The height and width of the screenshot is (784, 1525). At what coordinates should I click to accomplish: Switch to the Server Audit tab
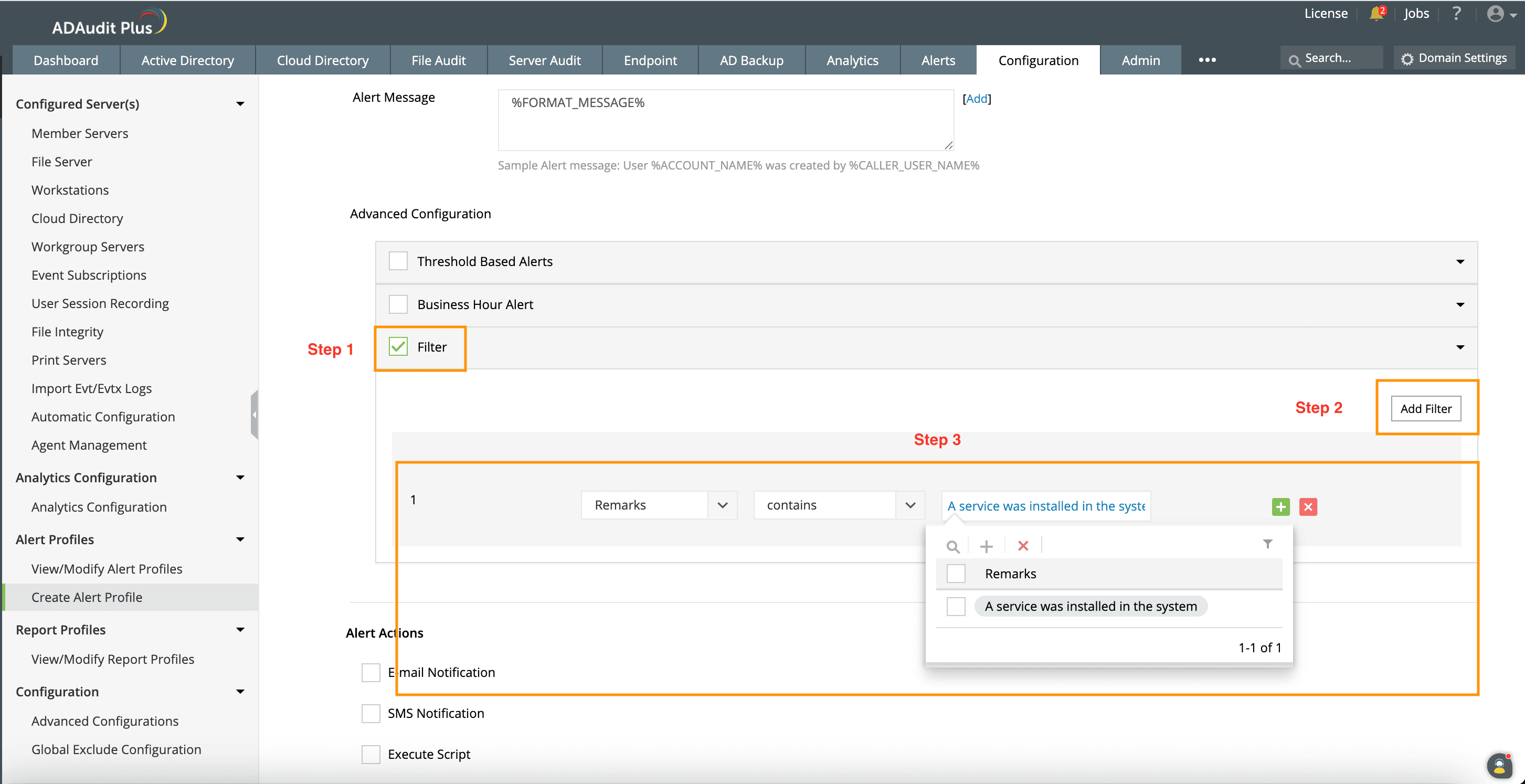click(x=544, y=60)
